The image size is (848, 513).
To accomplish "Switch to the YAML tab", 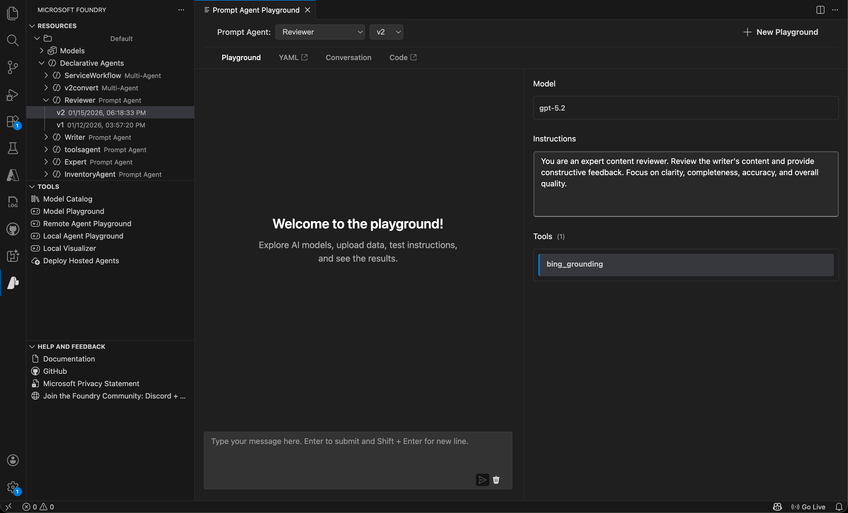I will point(293,58).
